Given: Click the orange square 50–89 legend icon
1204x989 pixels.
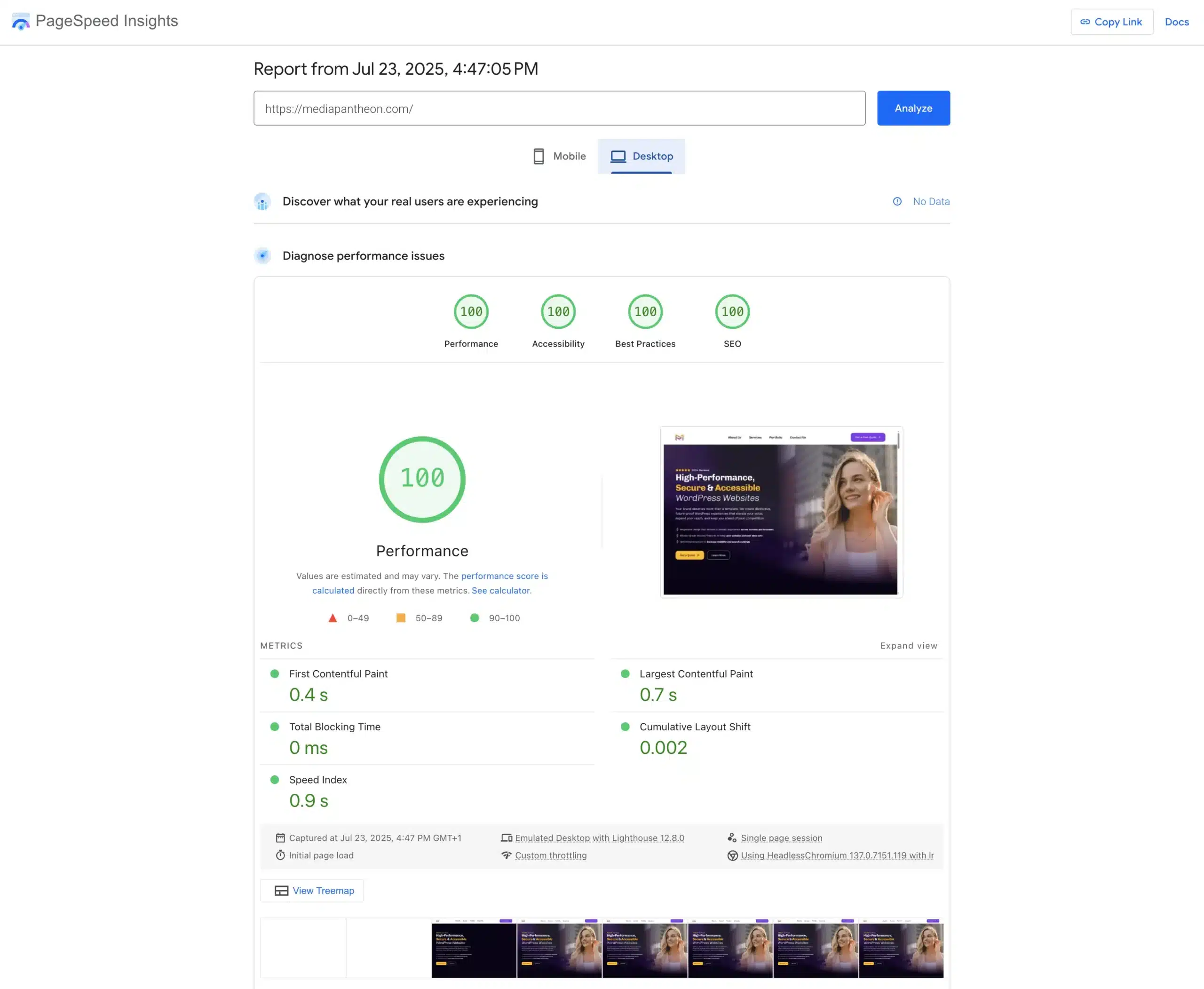Looking at the screenshot, I should pyautogui.click(x=401, y=617).
